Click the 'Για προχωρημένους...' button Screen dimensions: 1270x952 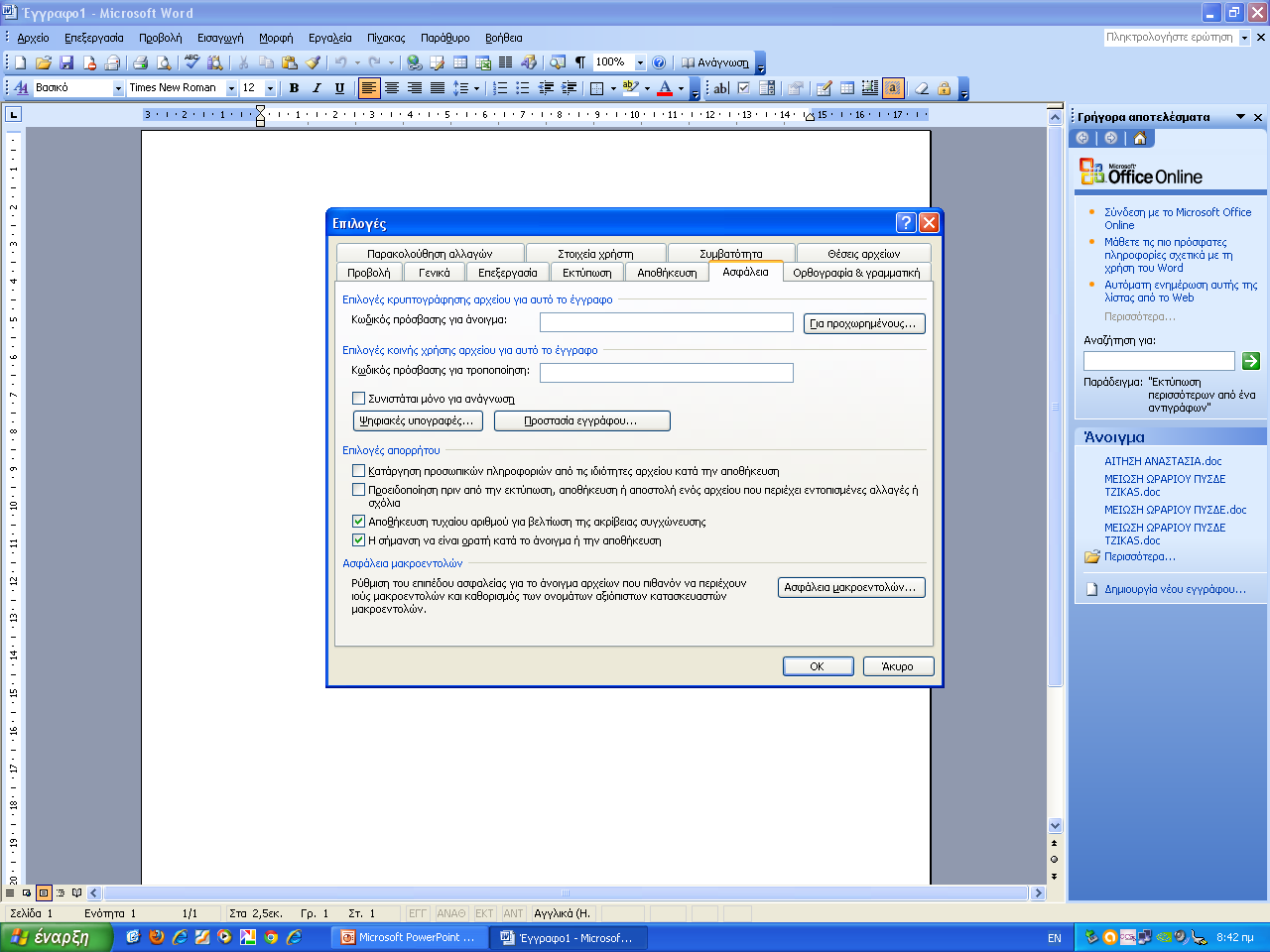864,323
